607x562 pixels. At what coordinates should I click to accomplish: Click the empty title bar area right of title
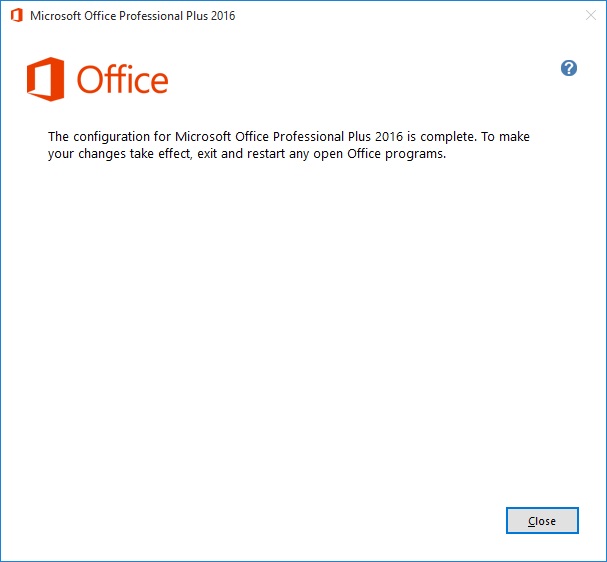point(400,16)
